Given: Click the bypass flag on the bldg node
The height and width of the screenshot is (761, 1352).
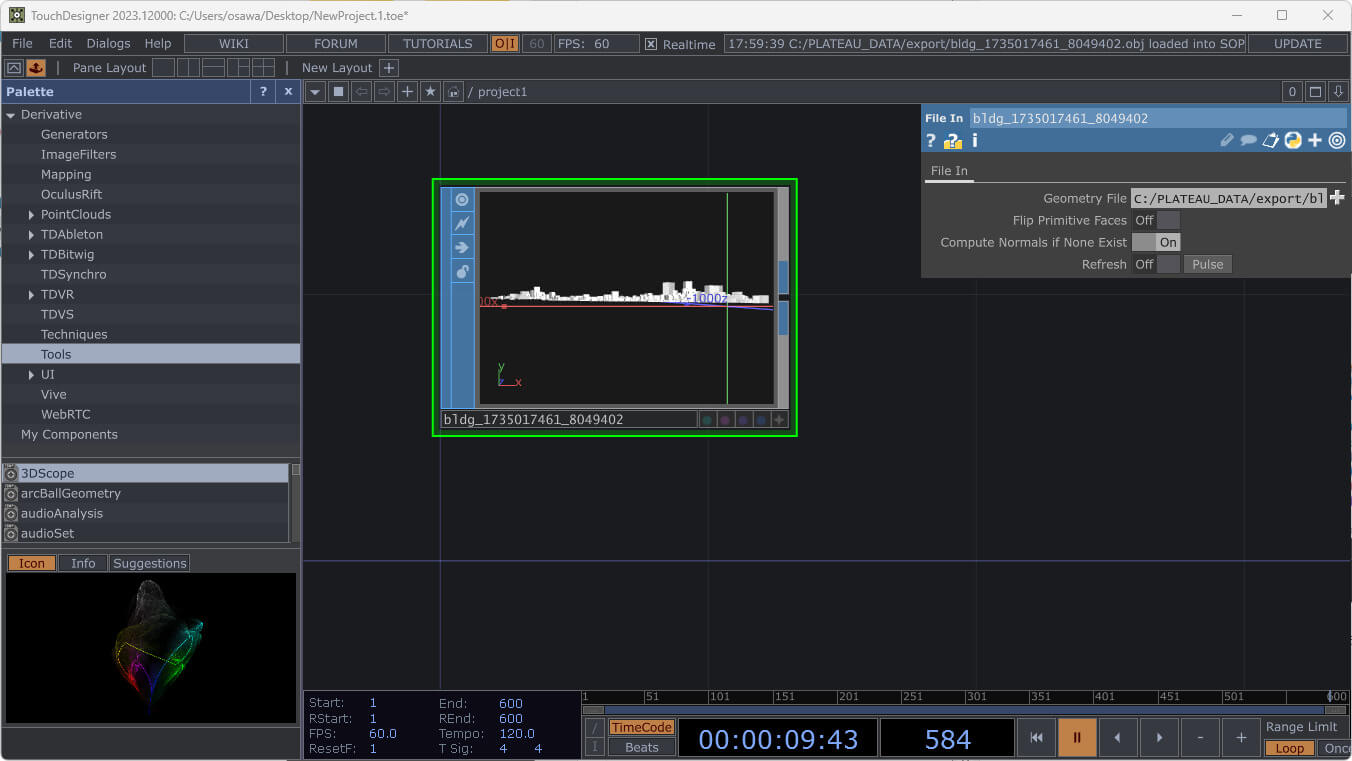Looking at the screenshot, I should tap(462, 224).
